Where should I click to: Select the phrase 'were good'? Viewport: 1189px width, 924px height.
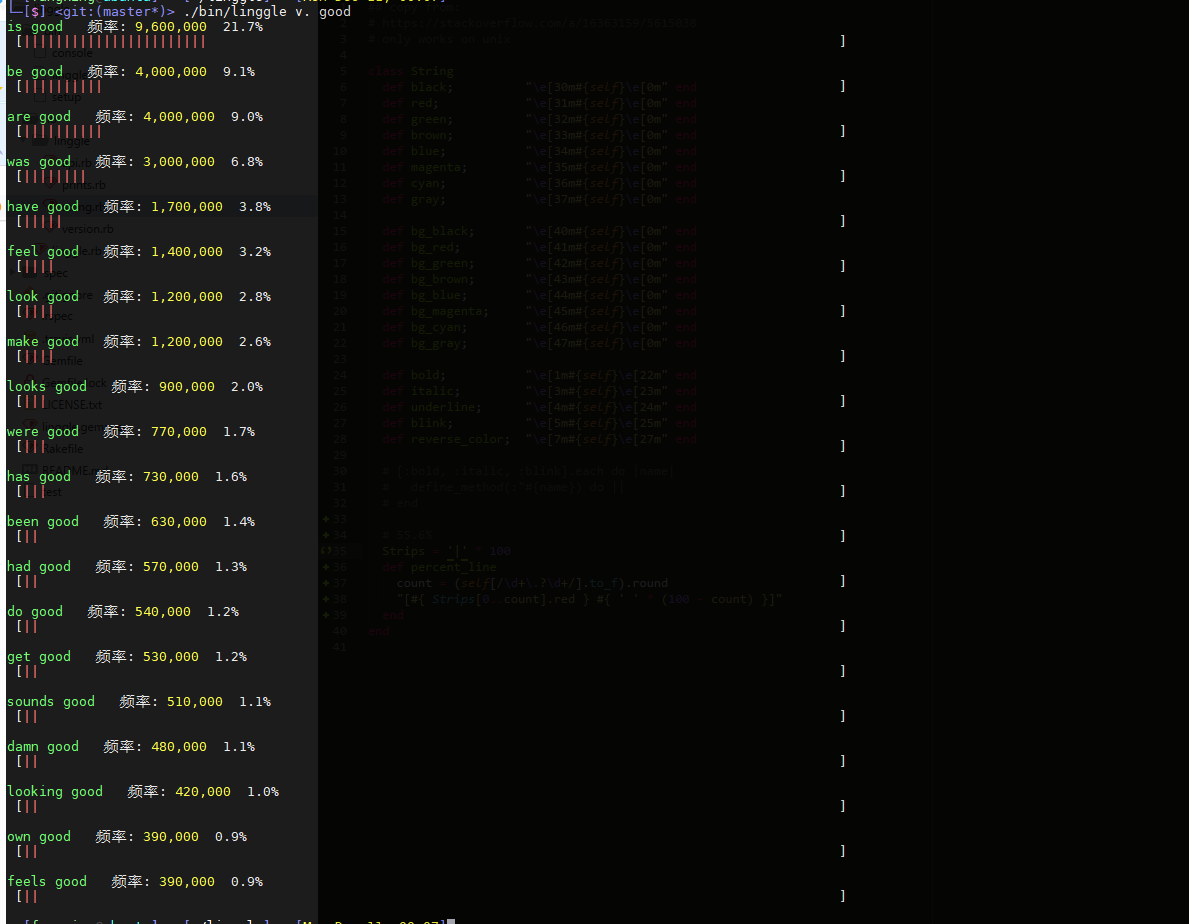(x=42, y=431)
